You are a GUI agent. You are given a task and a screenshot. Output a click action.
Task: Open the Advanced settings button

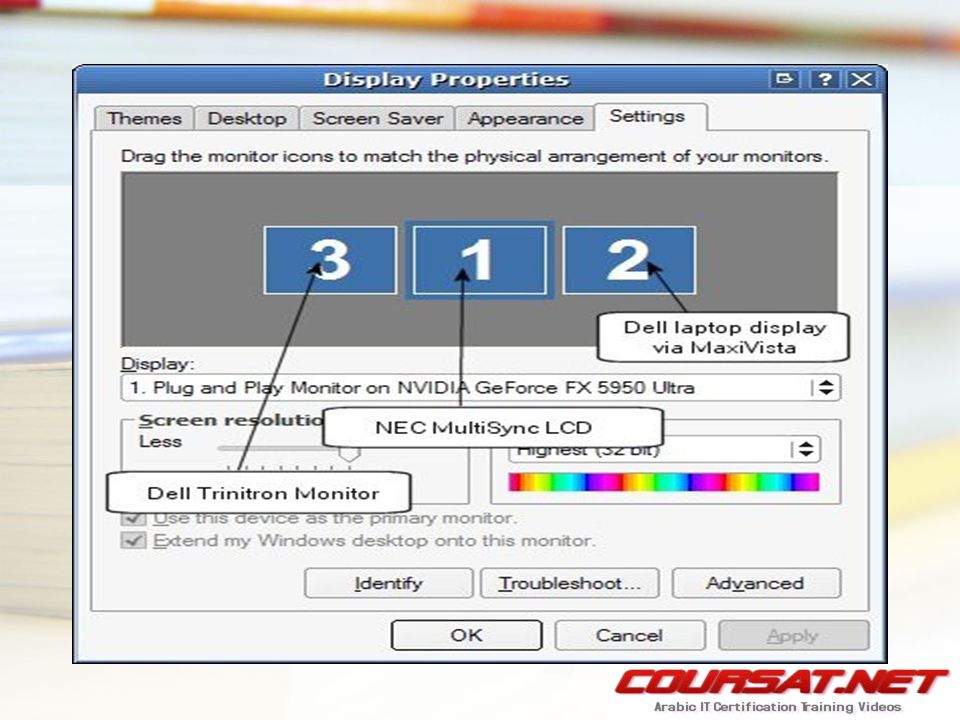tap(756, 583)
